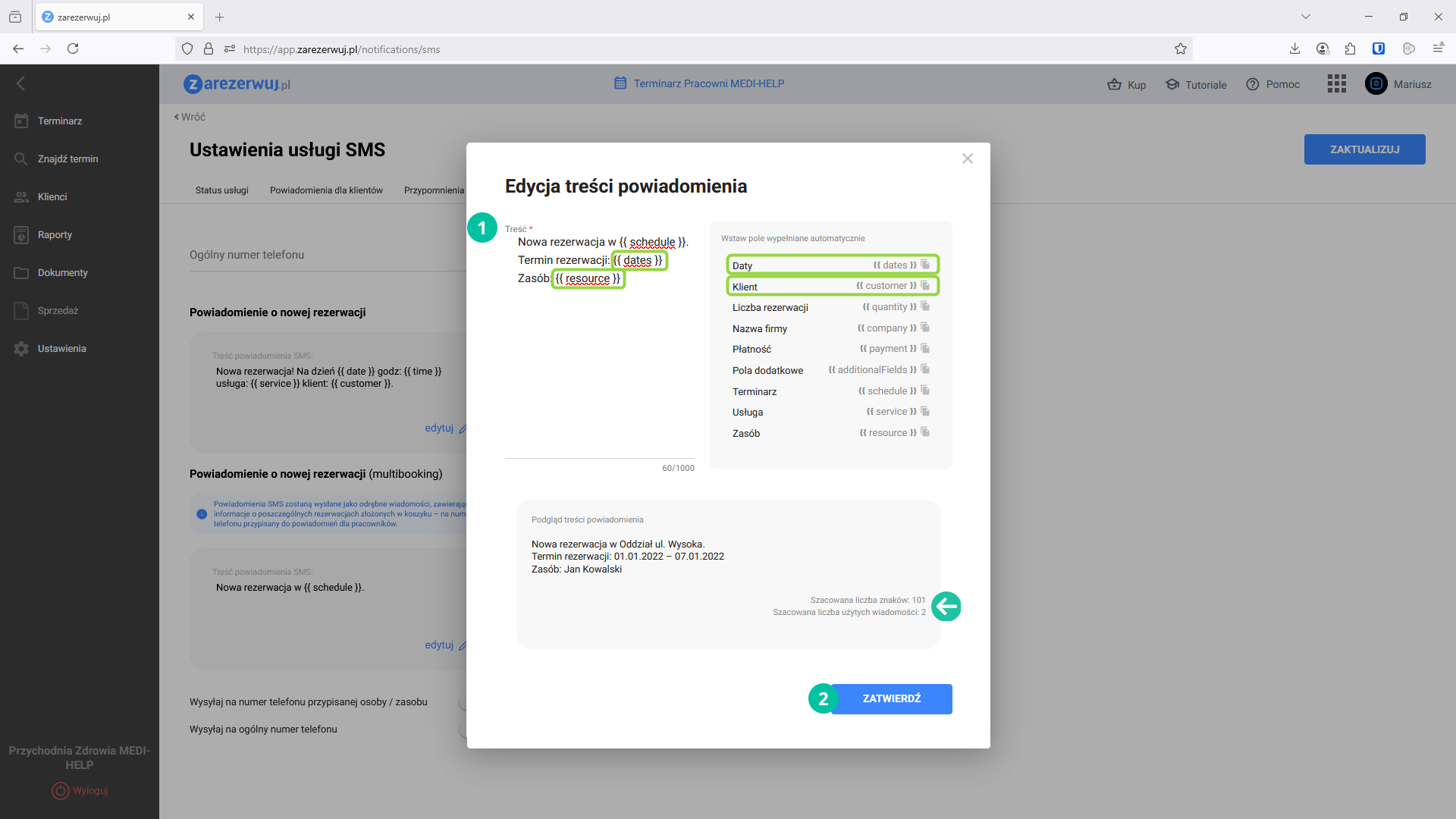
Task: Confirm with the ZATWIERDŹ button
Action: pos(891,698)
